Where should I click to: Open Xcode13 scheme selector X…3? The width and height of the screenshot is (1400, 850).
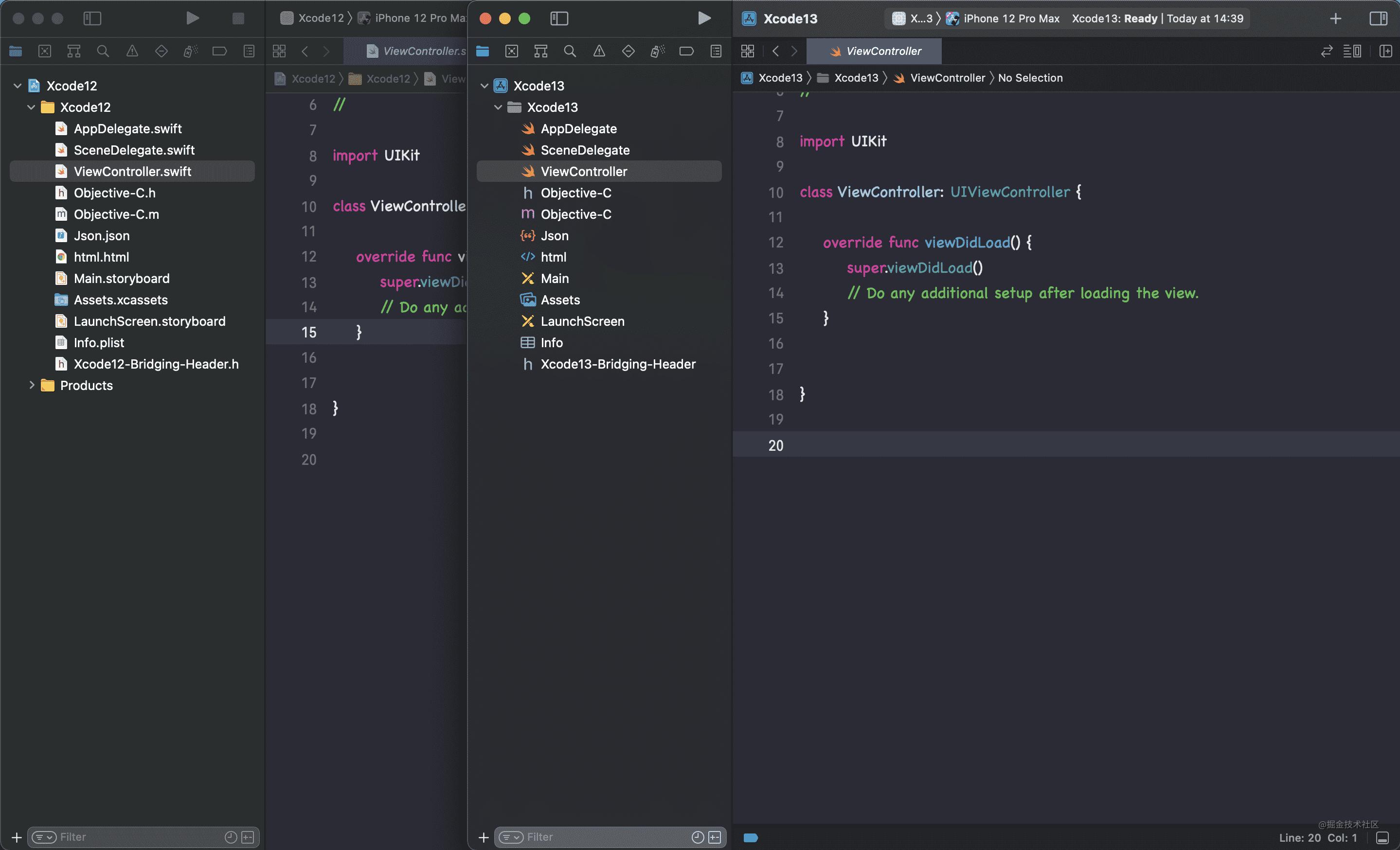(913, 18)
